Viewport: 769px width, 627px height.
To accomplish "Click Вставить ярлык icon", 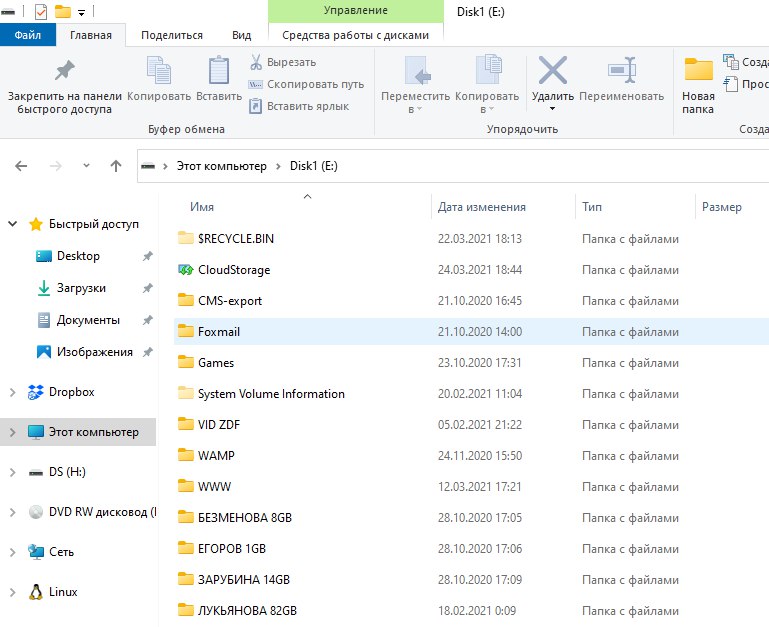I will point(256,106).
